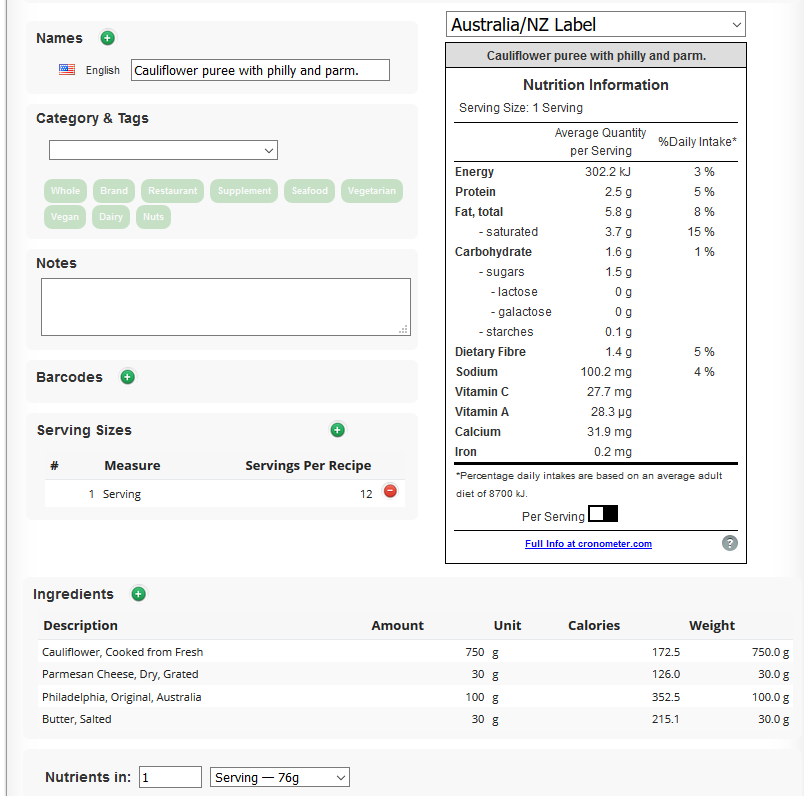
Task: Toggle the Vegan tag
Action: [x=65, y=217]
